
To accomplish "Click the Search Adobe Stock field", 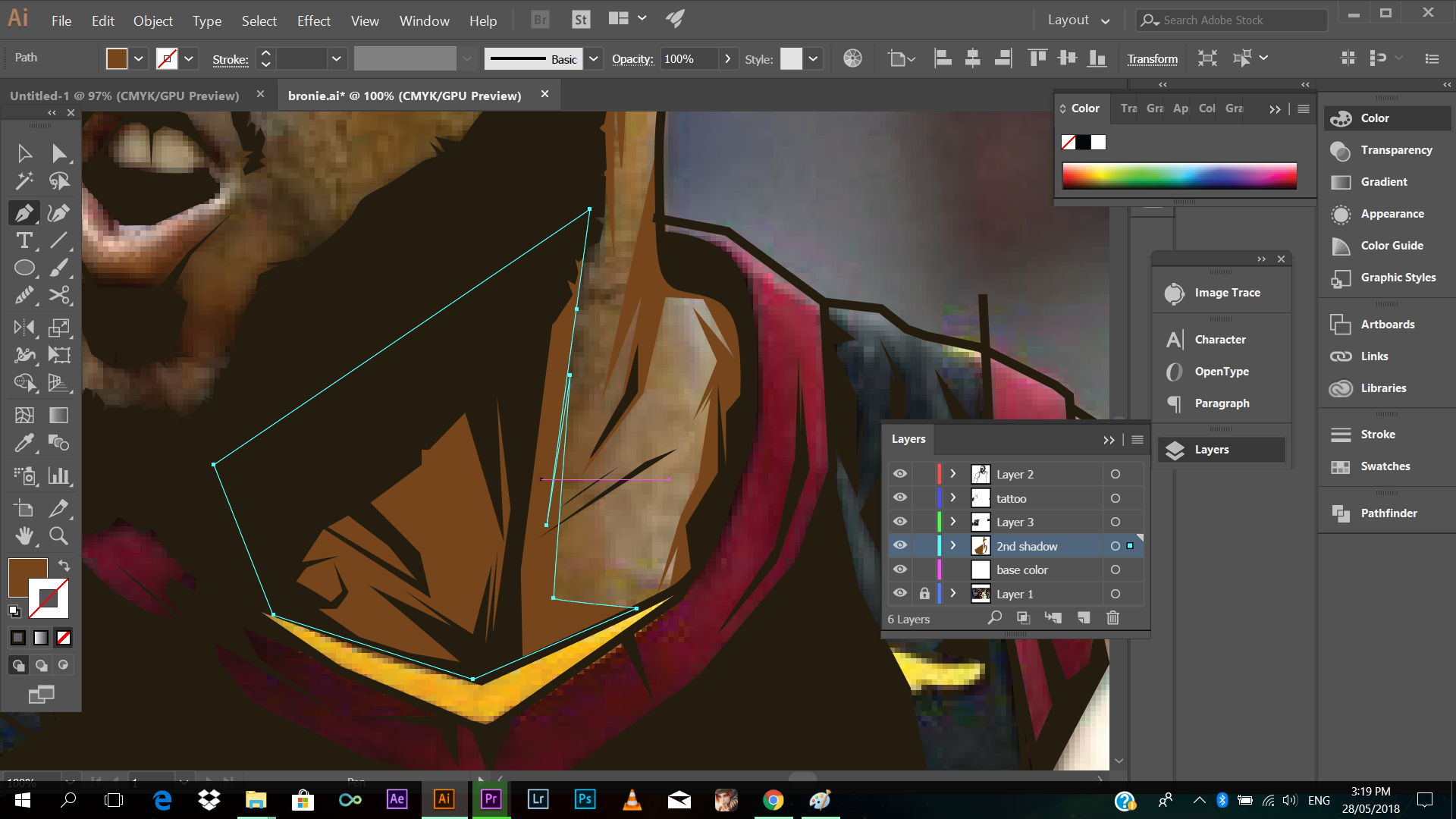I will pos(1232,20).
